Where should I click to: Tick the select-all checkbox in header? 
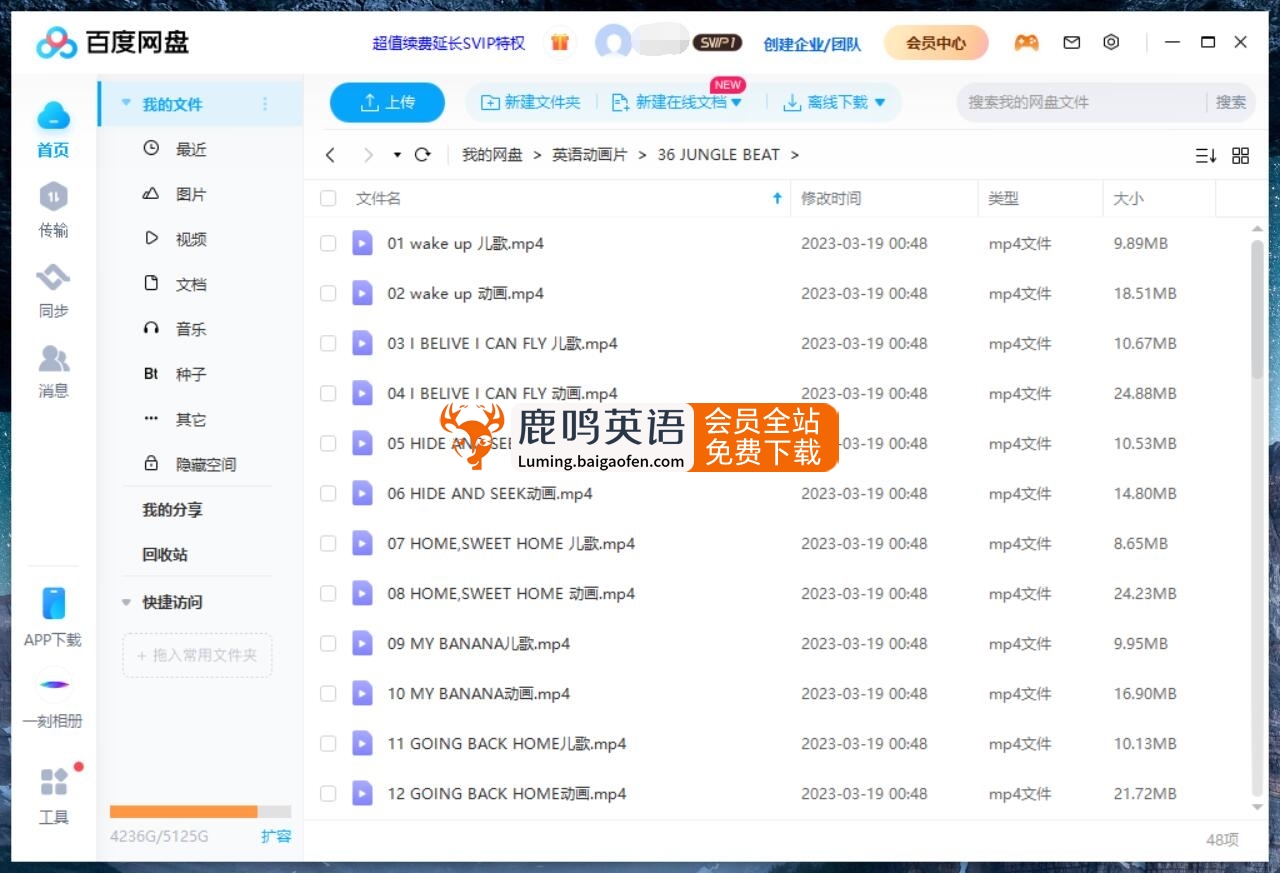[x=328, y=199]
